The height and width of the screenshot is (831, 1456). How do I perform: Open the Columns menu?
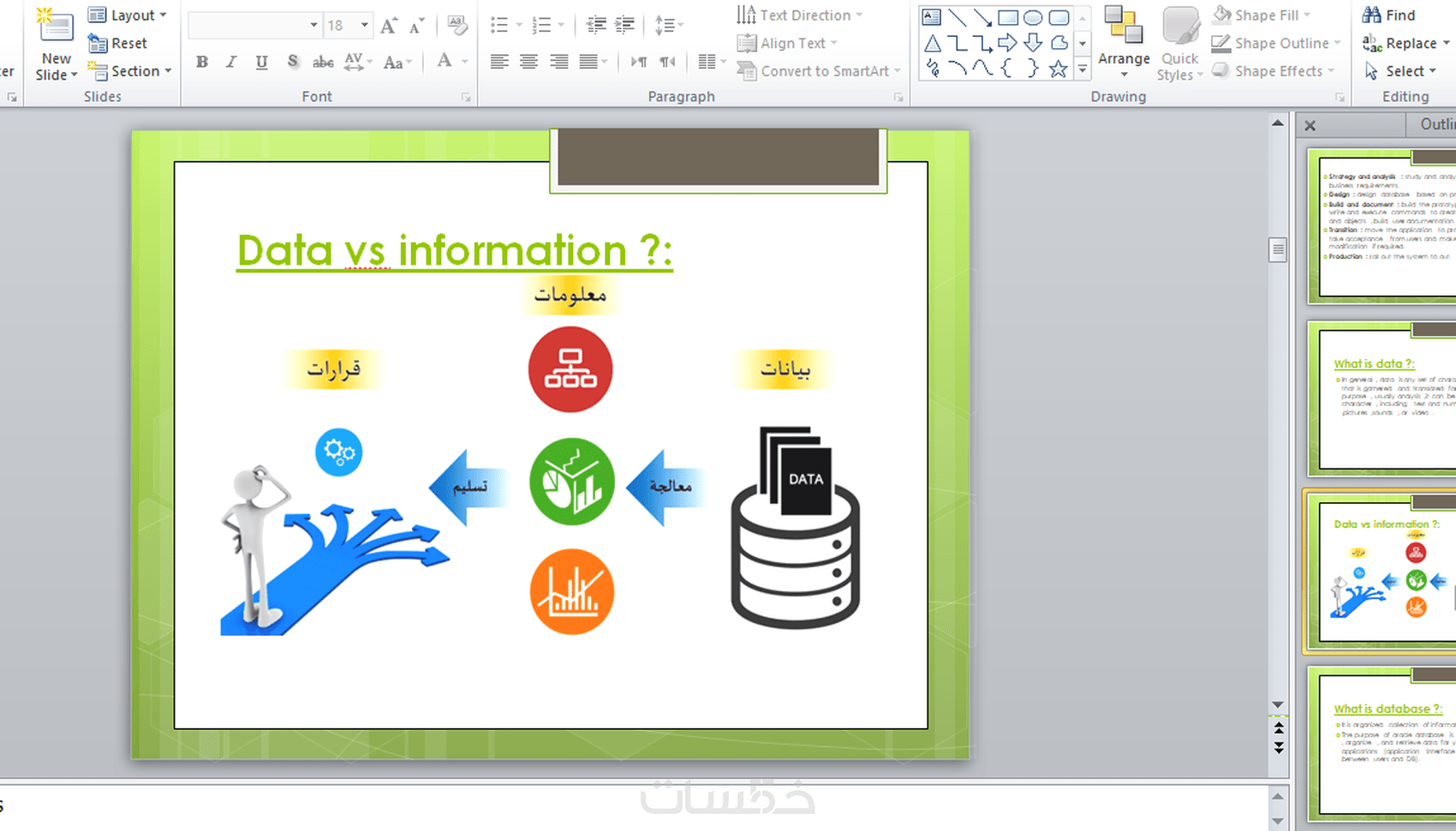711,62
